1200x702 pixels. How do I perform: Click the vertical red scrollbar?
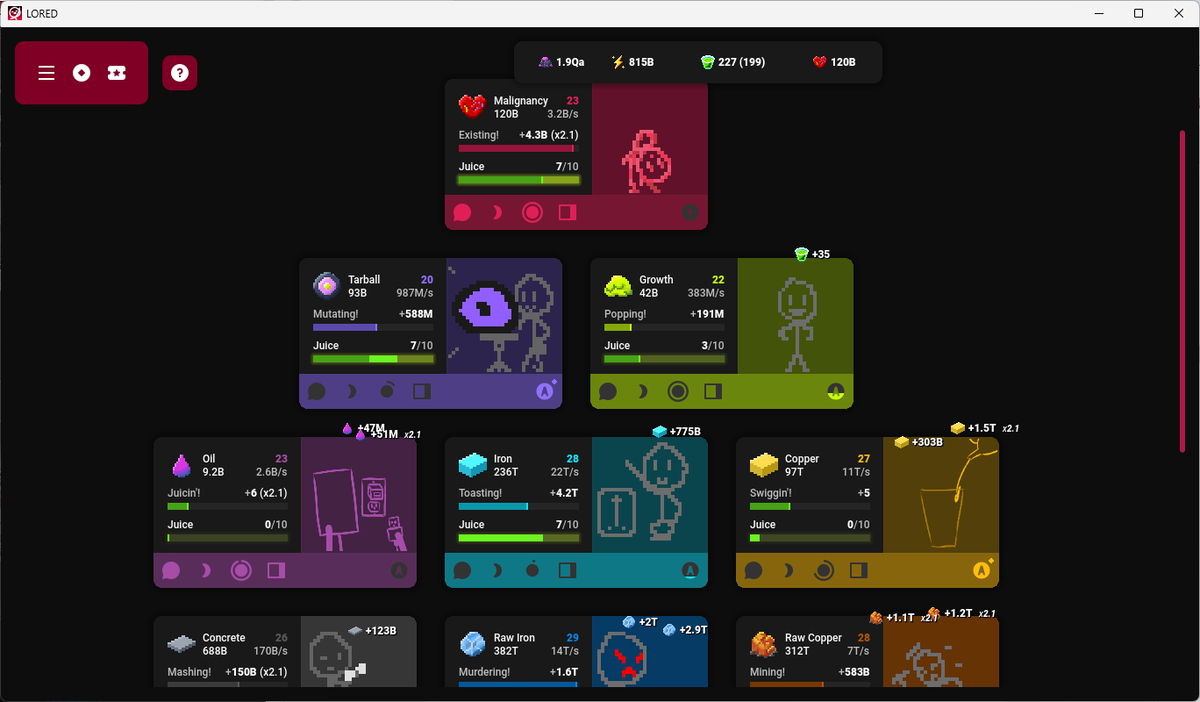tap(1182, 290)
